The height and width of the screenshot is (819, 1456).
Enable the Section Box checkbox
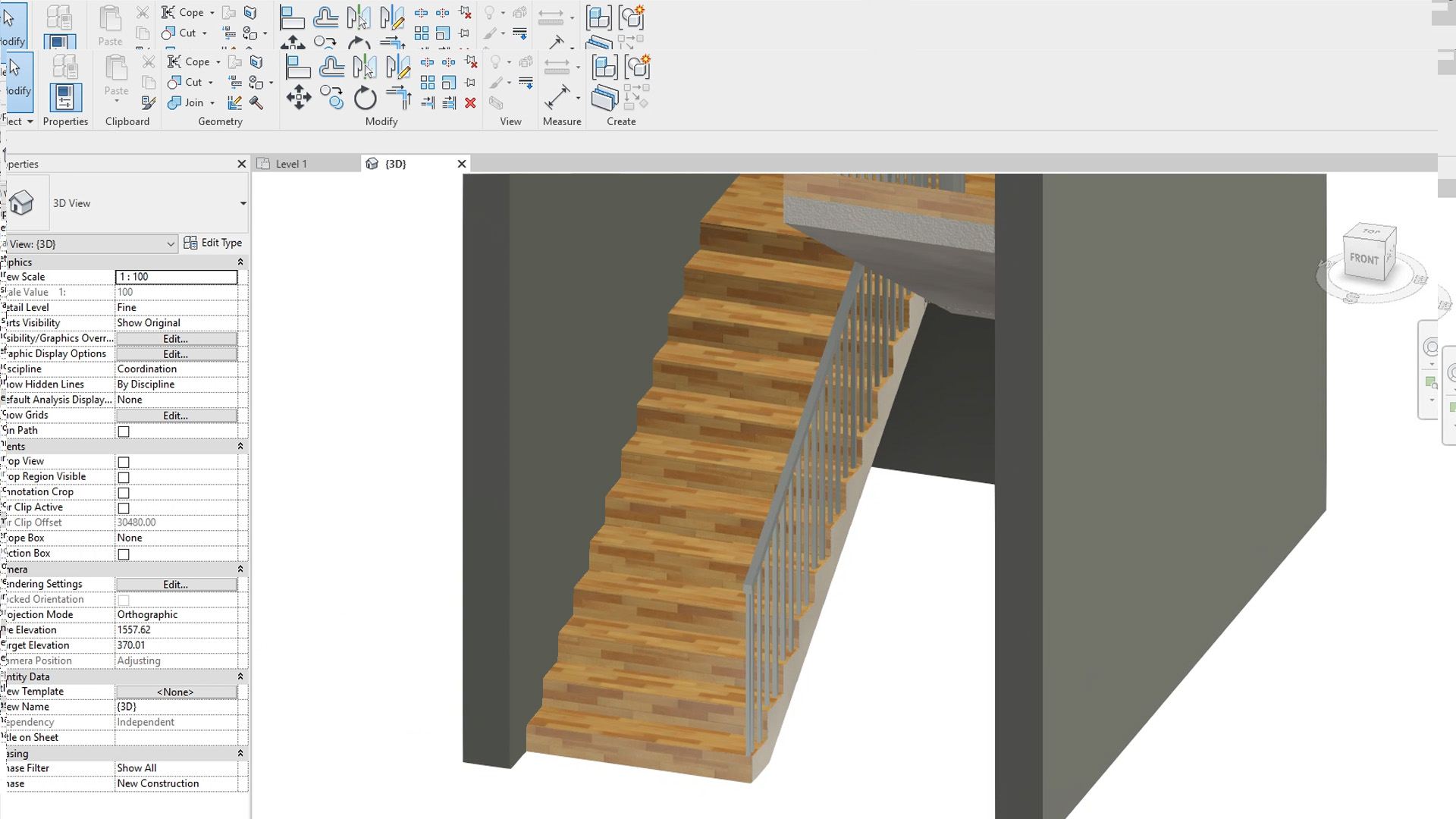pyautogui.click(x=124, y=554)
